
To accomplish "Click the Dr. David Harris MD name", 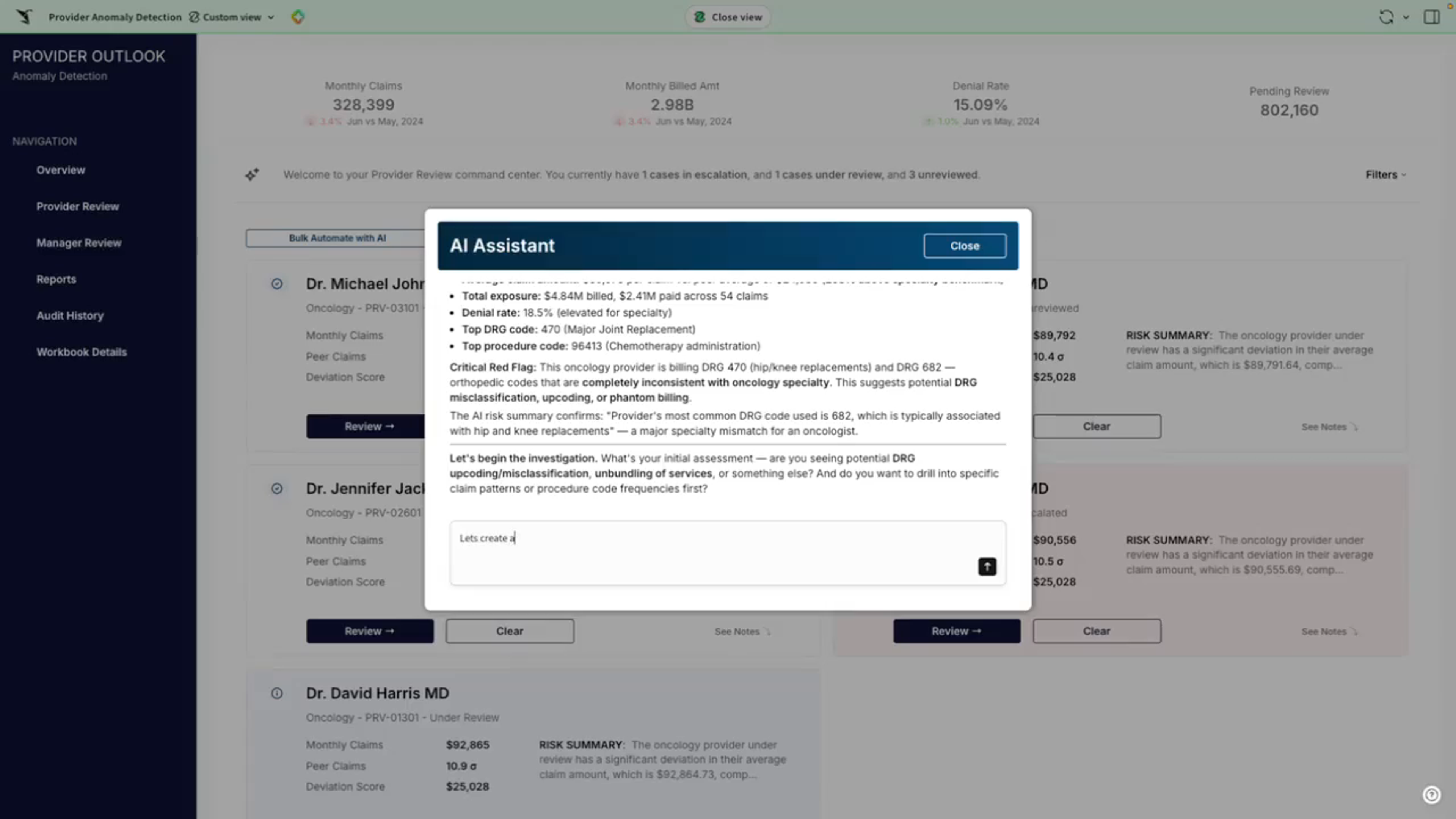I will point(377,693).
